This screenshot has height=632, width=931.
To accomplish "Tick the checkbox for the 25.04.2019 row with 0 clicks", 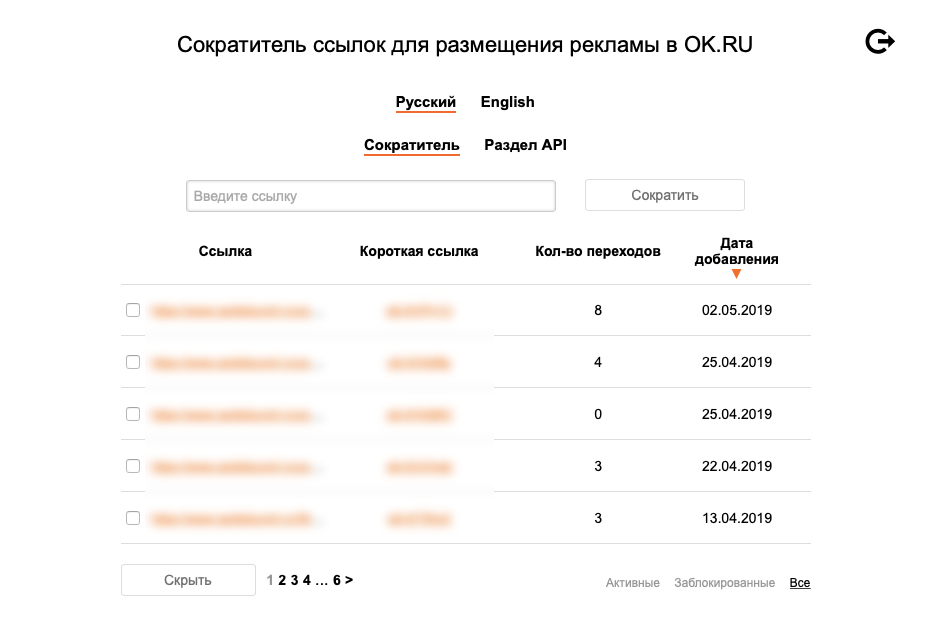I will pyautogui.click(x=133, y=414).
